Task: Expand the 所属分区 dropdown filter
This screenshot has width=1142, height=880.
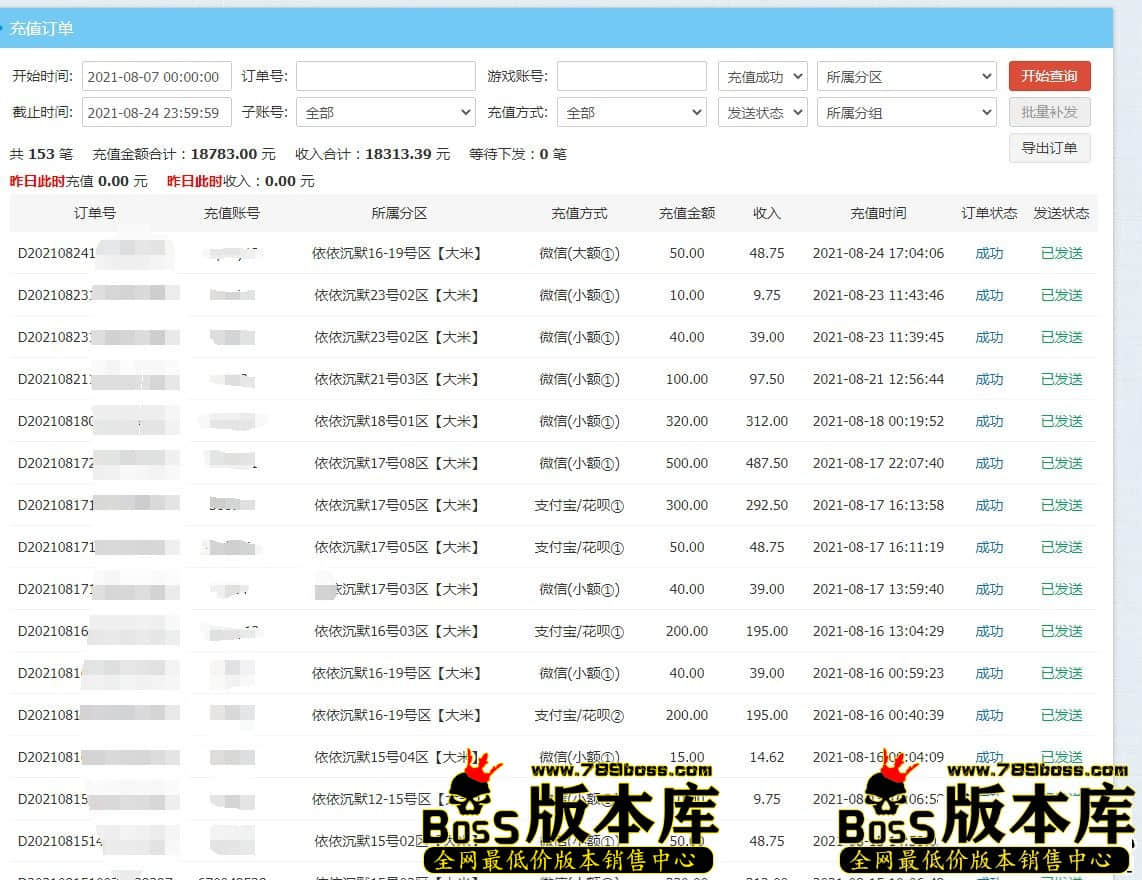Action: 906,77
